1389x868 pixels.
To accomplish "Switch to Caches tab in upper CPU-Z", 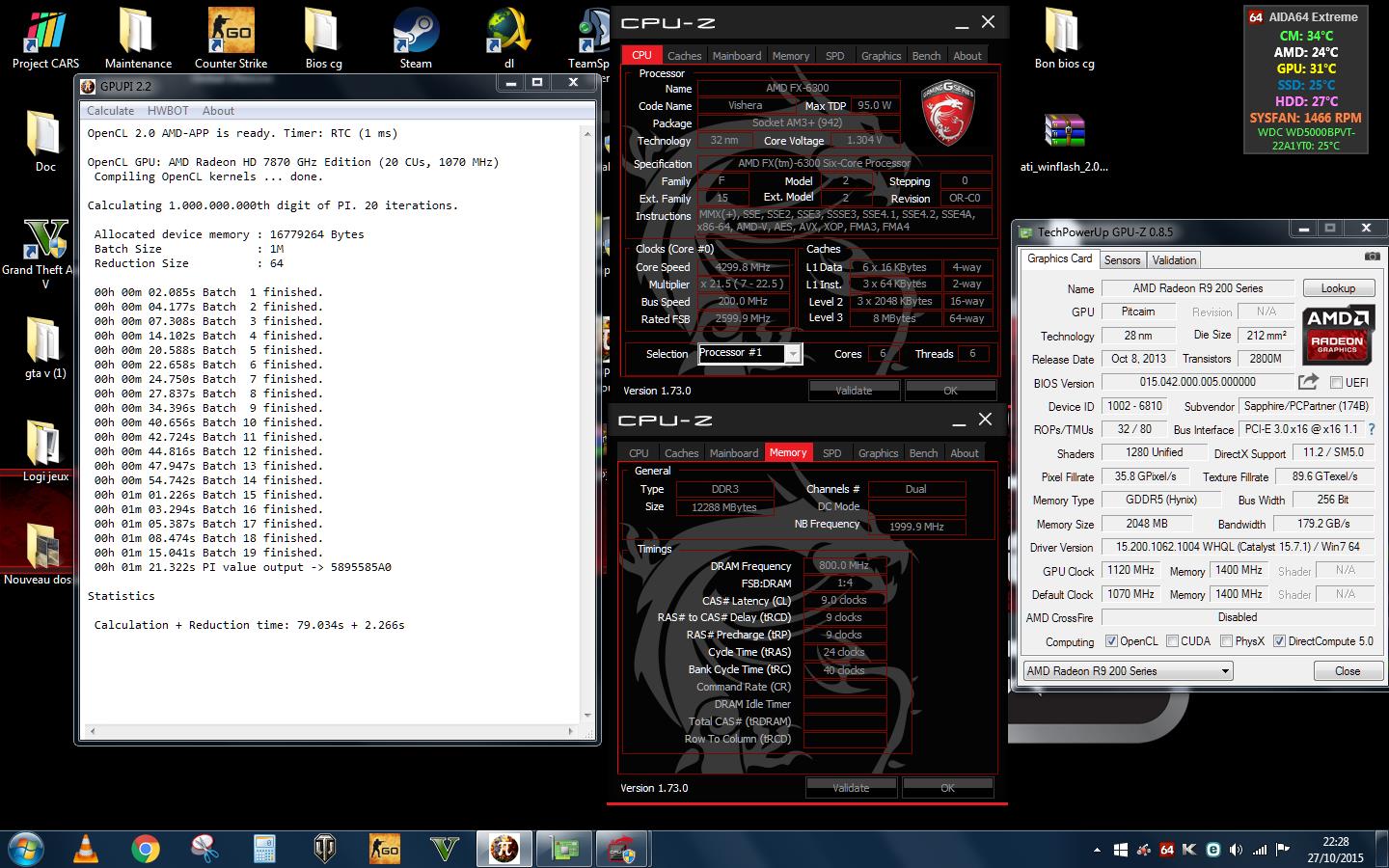I will (x=685, y=56).
